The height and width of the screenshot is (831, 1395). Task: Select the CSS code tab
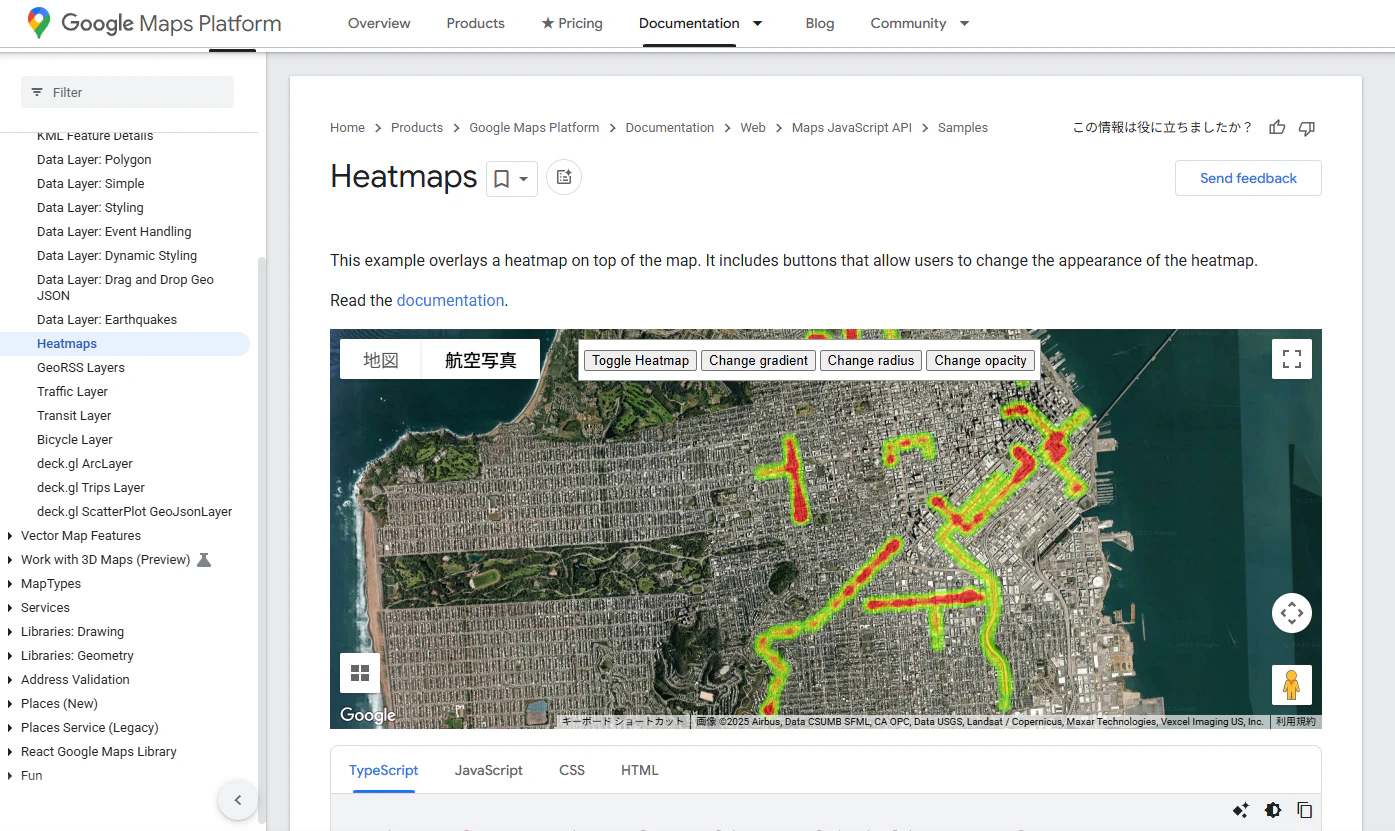click(x=572, y=770)
